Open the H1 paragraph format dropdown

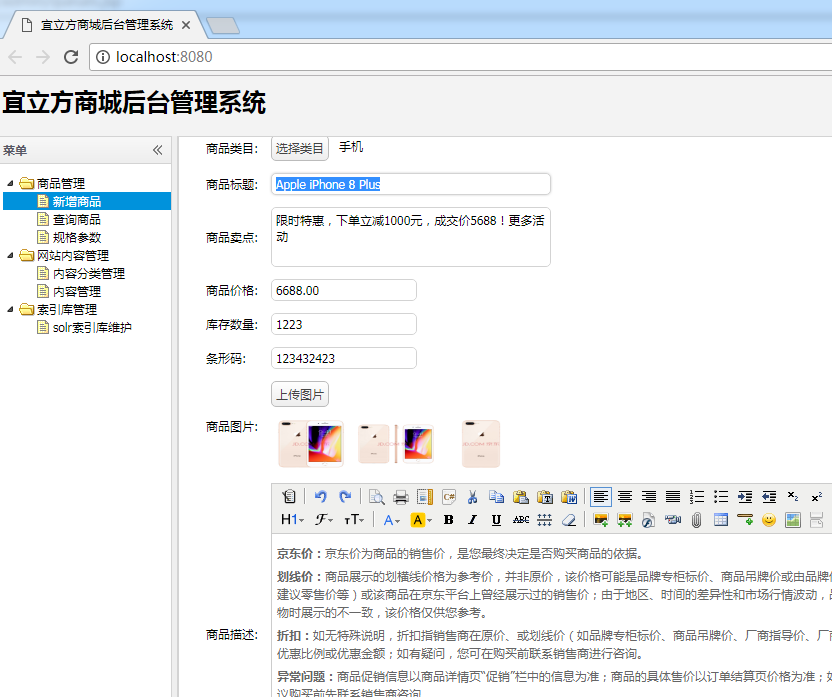click(292, 520)
